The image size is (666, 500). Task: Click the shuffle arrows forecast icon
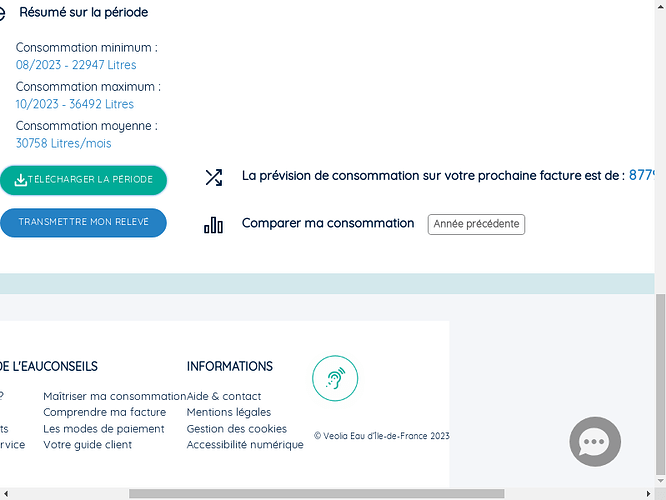(214, 178)
